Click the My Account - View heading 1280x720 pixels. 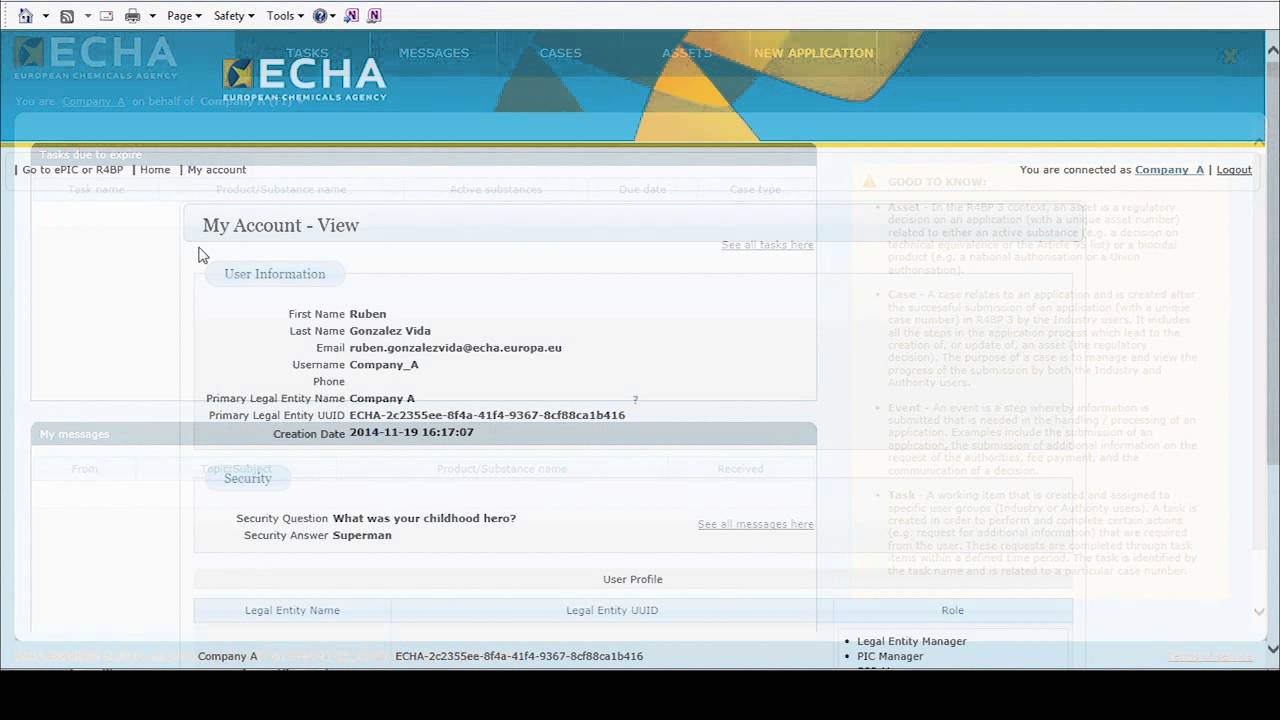280,225
